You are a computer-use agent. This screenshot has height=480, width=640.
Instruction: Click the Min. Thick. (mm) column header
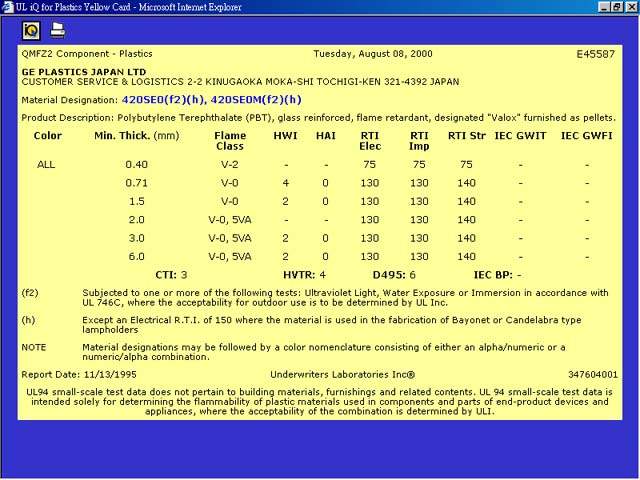137,136
